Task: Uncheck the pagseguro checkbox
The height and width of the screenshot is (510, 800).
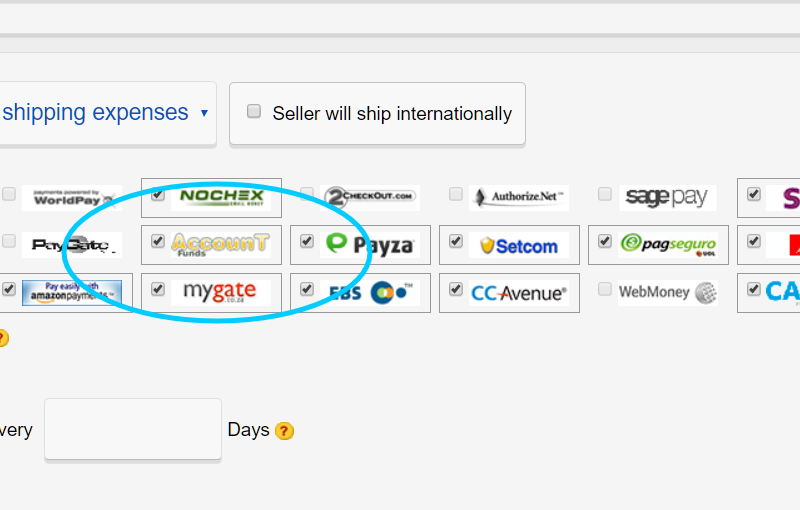Action: [605, 241]
